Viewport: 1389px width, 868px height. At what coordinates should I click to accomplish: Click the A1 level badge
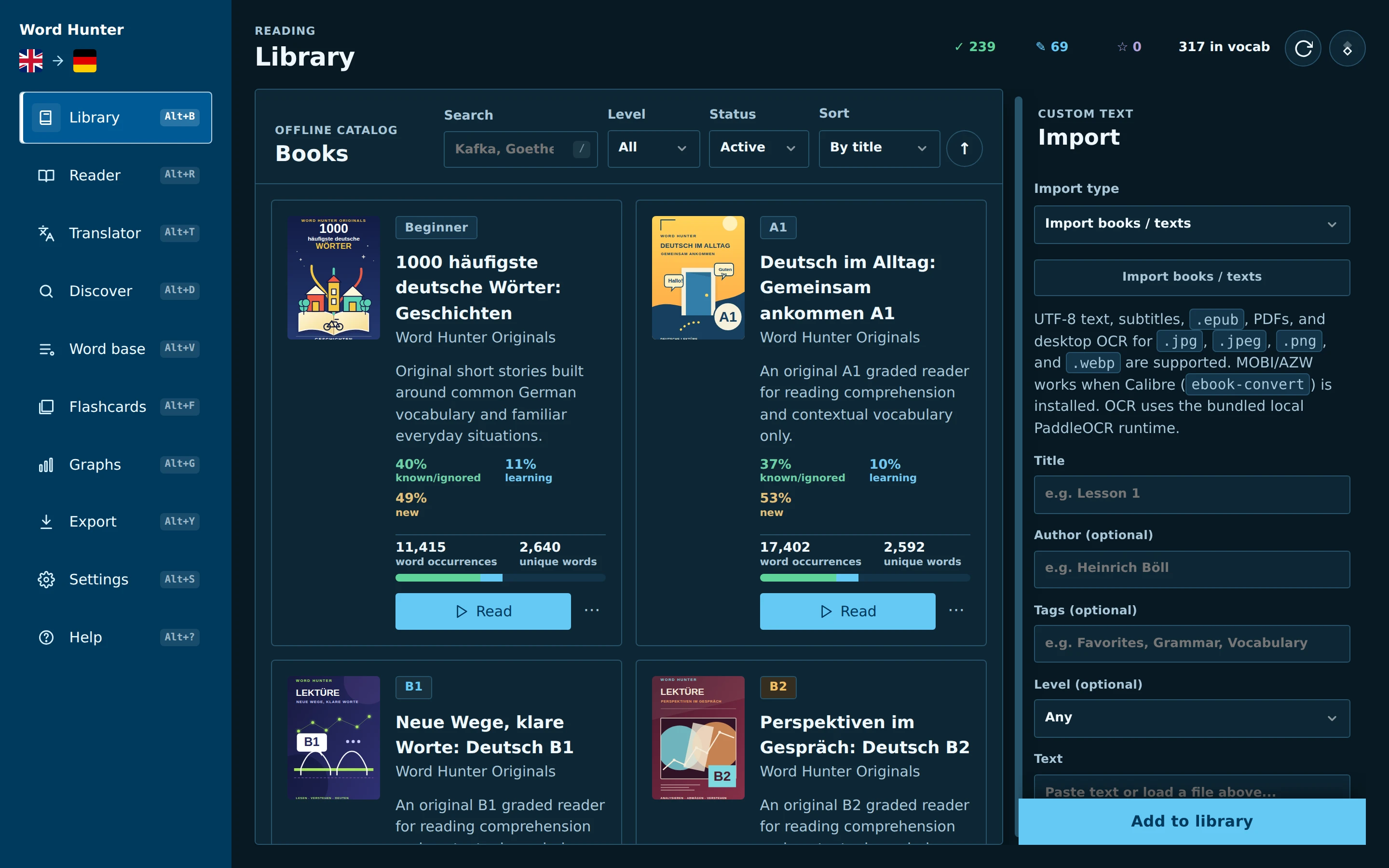[x=778, y=227]
